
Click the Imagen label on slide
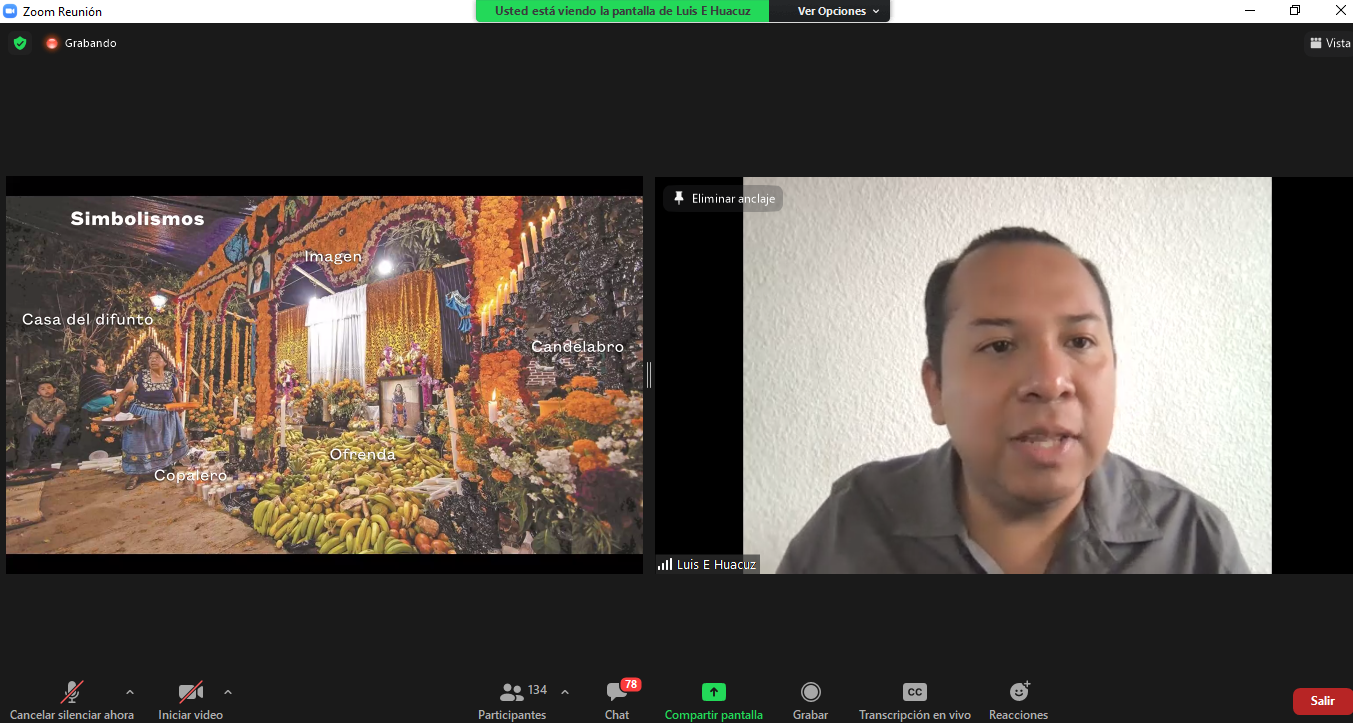click(333, 257)
